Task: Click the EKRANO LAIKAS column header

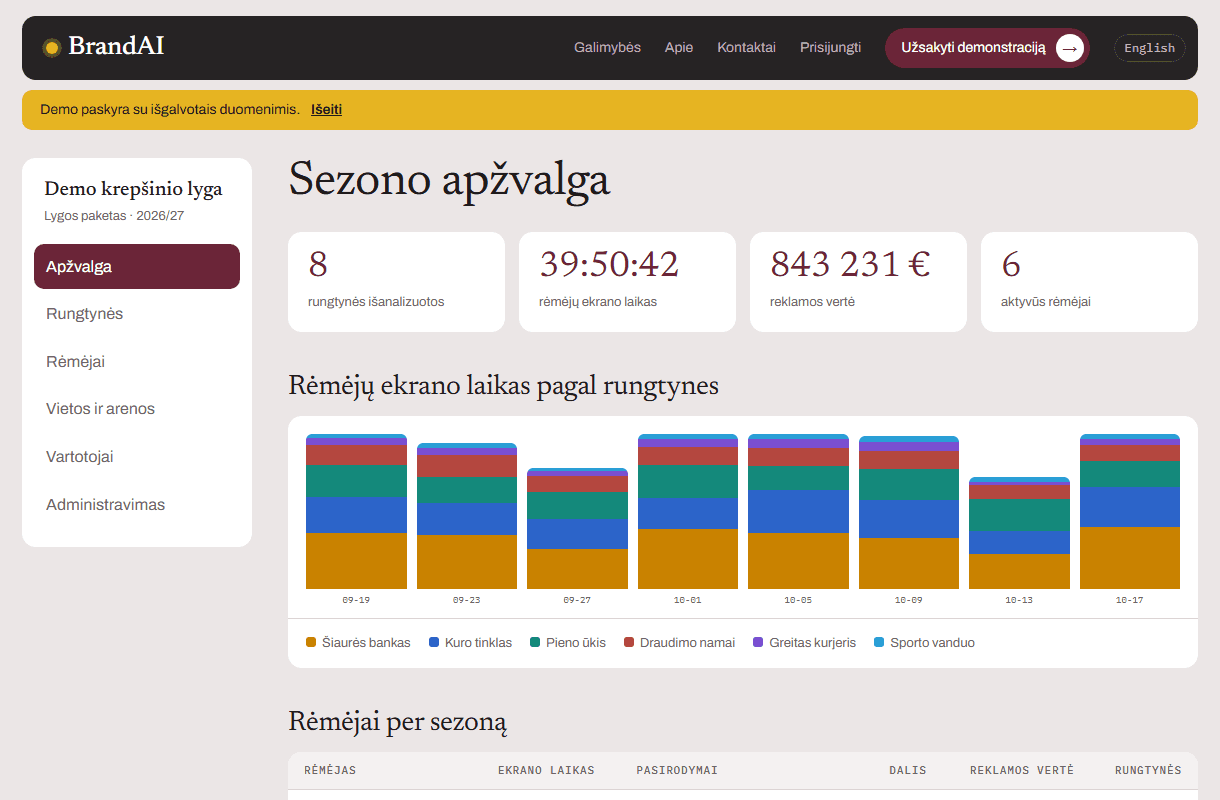Action: (x=546, y=771)
